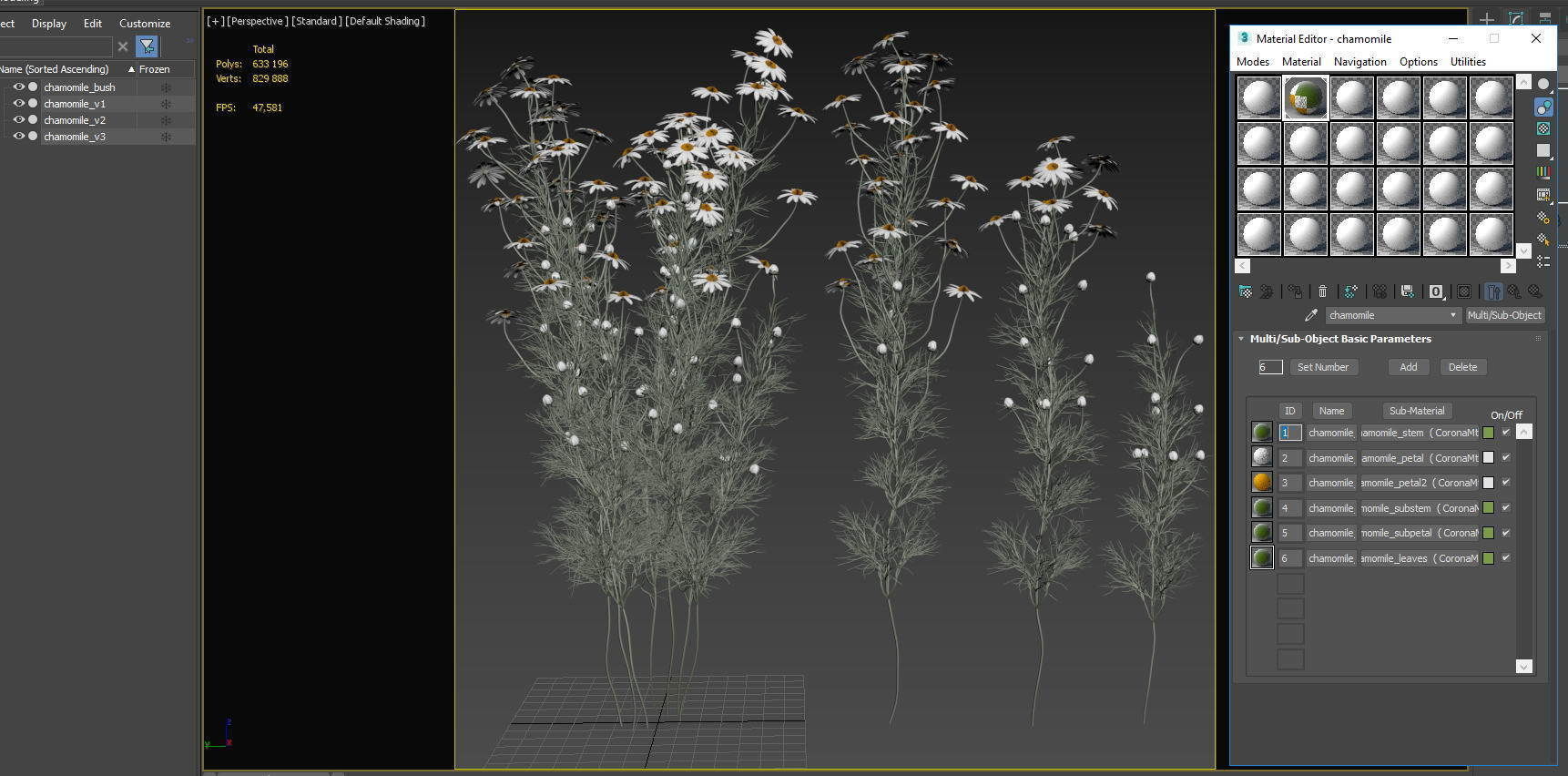Viewport: 1568px width, 776px height.
Task: Click Go to Parent icon
Action: point(1514,291)
